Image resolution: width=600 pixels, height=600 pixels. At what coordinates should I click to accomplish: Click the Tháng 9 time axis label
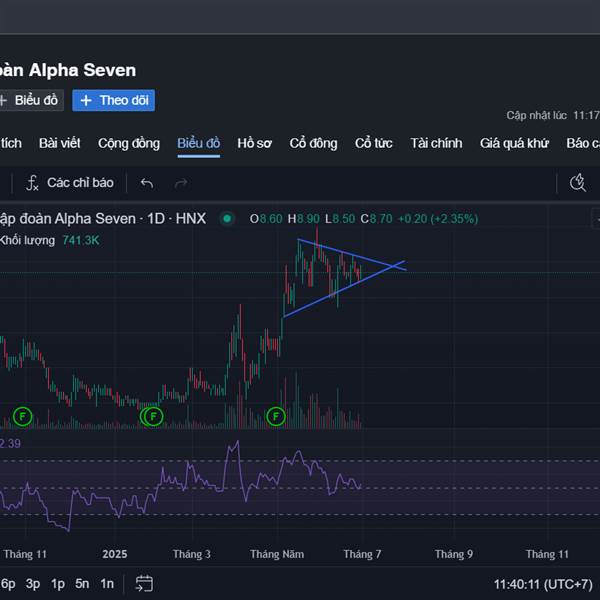[454, 554]
